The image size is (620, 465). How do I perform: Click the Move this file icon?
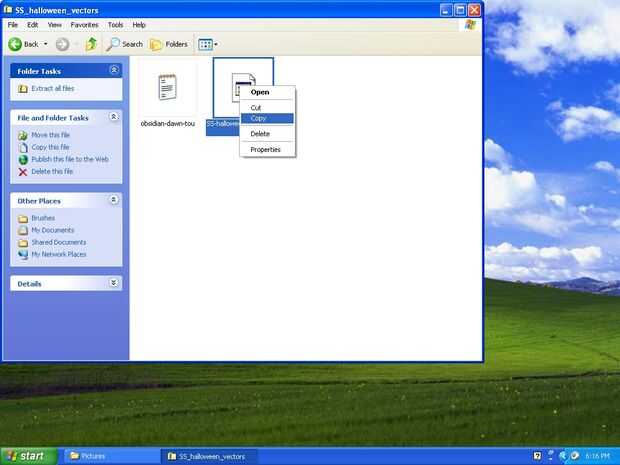[x=23, y=135]
